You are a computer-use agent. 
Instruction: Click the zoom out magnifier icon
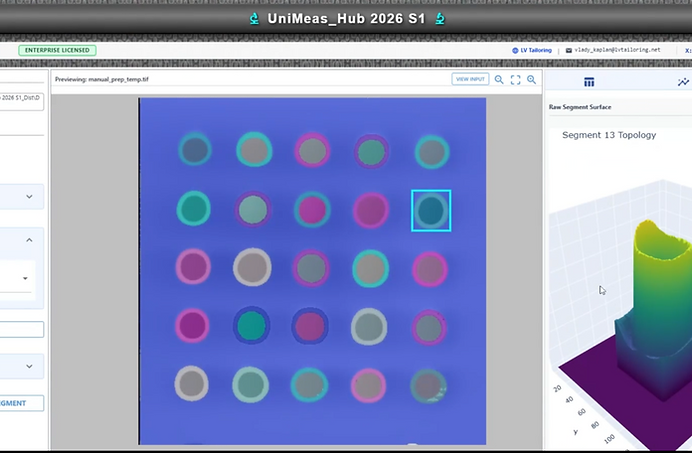(x=499, y=79)
